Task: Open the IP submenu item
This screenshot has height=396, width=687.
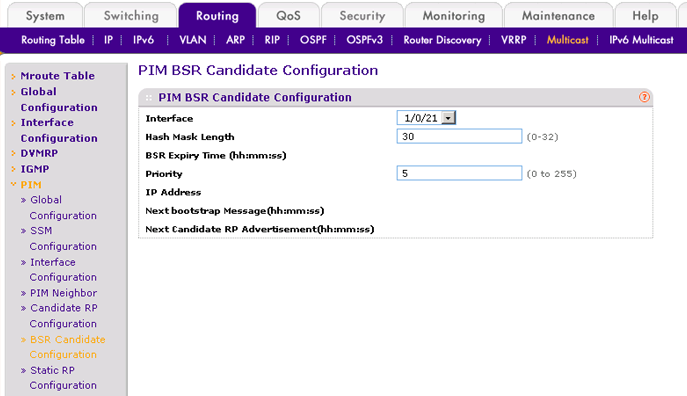Action: (x=108, y=40)
